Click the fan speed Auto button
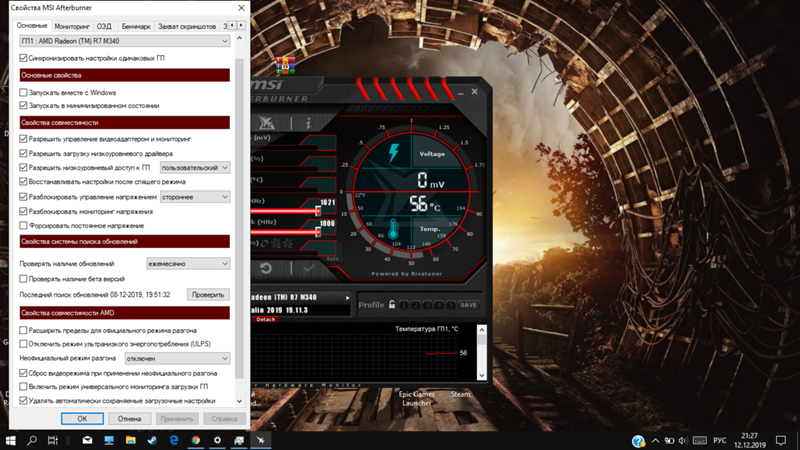The width and height of the screenshot is (800, 450). [x=332, y=259]
